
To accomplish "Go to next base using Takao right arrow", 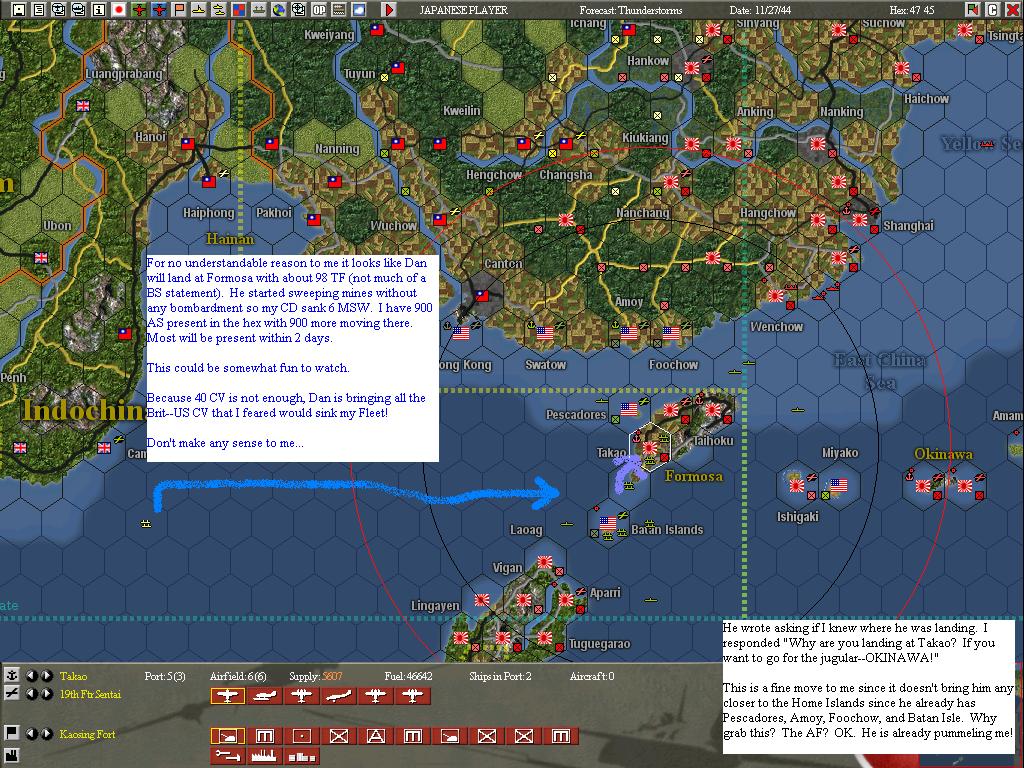I will (46, 676).
